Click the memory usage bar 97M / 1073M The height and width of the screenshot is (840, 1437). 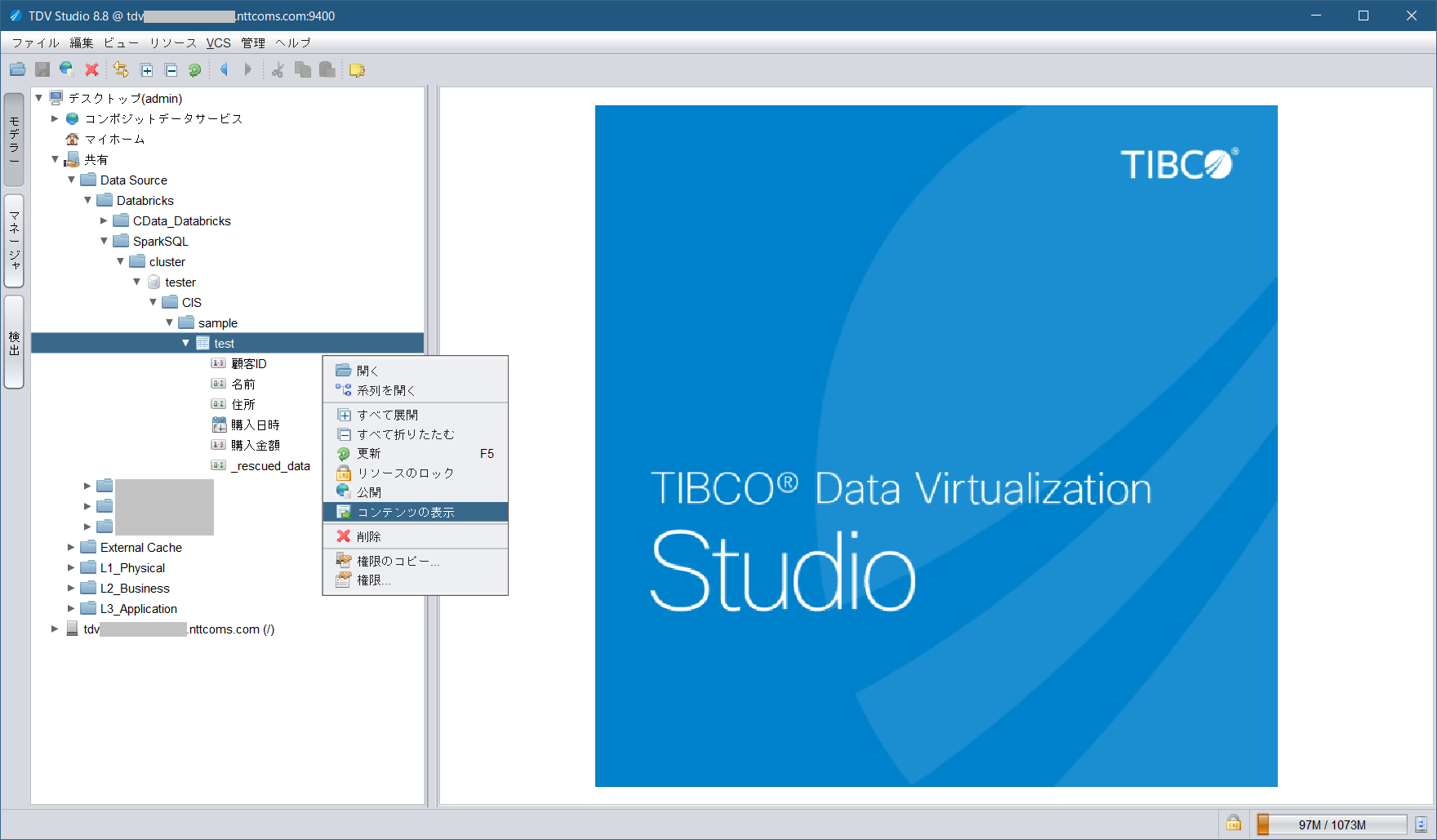click(1332, 824)
